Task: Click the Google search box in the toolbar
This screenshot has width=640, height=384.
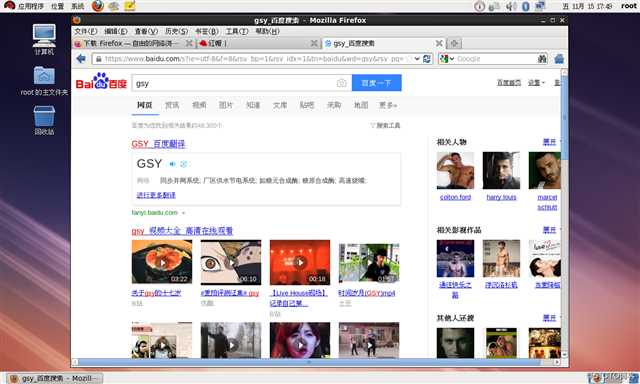Action: (x=496, y=59)
